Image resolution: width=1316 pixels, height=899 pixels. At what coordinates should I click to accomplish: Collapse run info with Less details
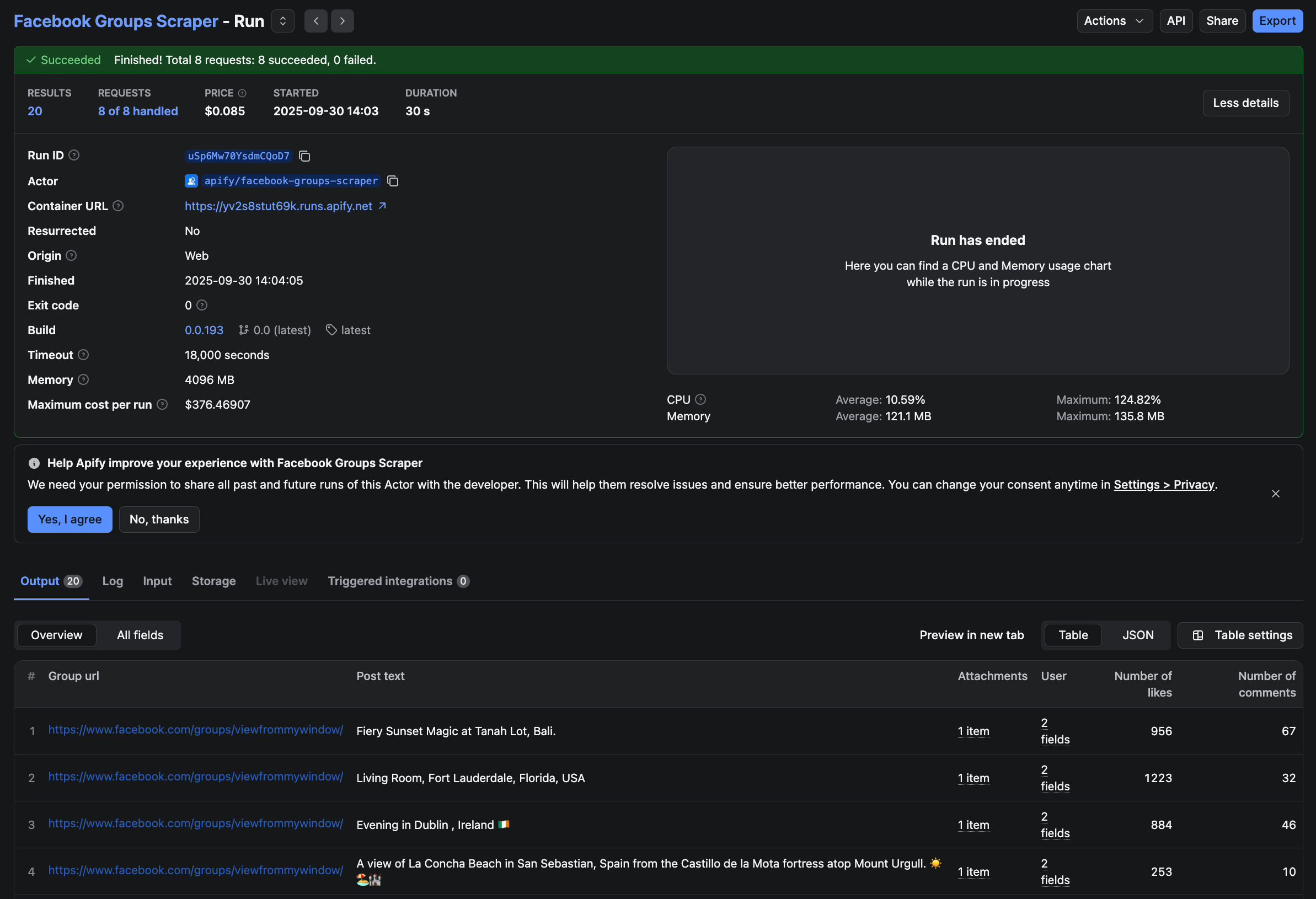[x=1245, y=103]
